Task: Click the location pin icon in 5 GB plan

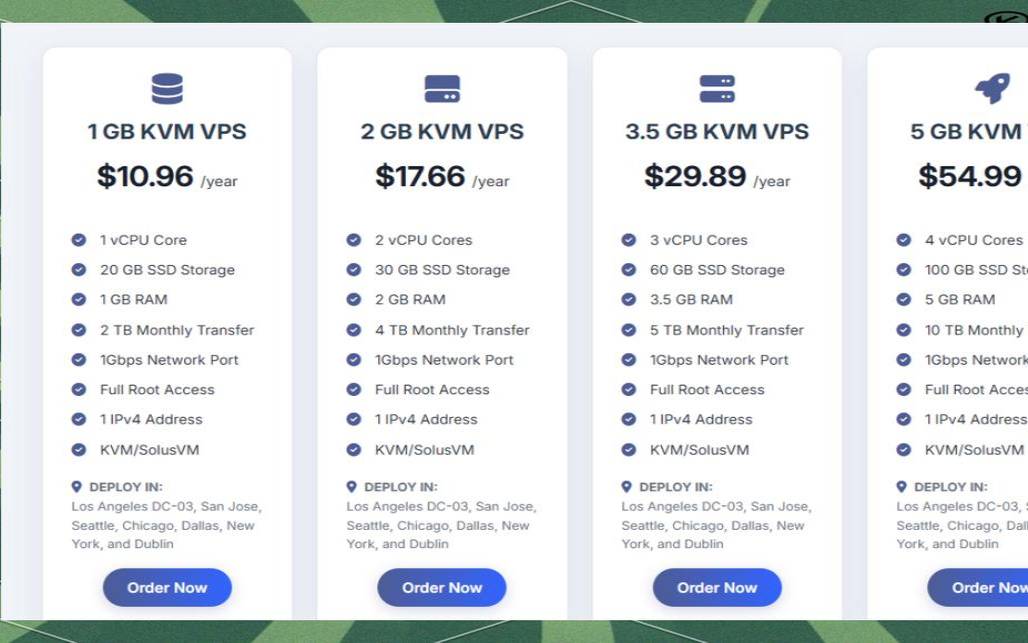Action: (x=901, y=486)
